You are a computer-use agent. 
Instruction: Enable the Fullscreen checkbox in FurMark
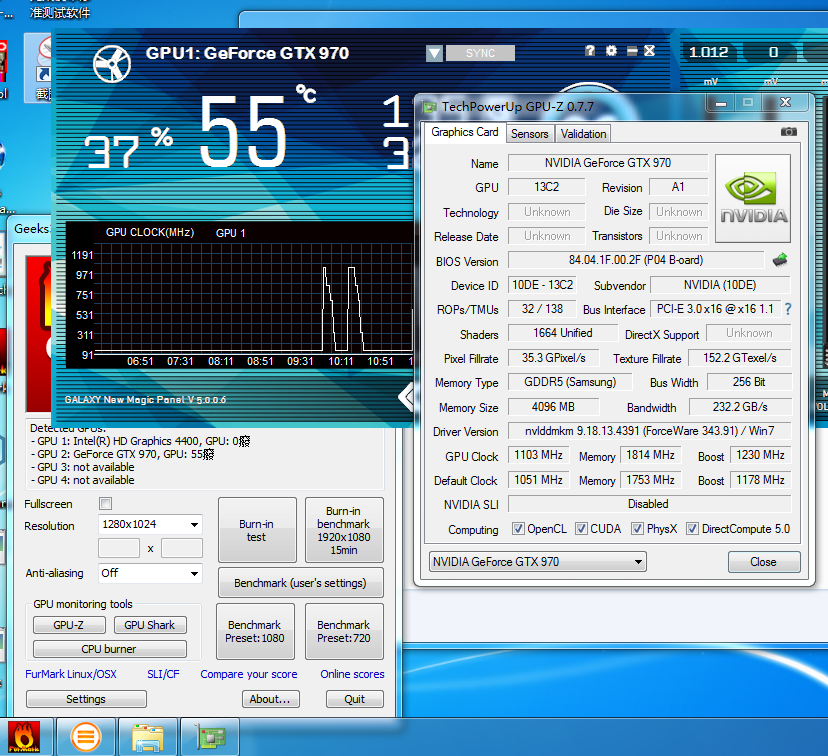click(x=105, y=504)
